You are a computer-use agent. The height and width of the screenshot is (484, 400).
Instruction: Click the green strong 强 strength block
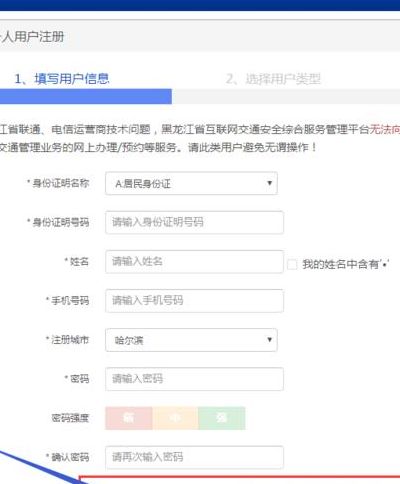222,418
